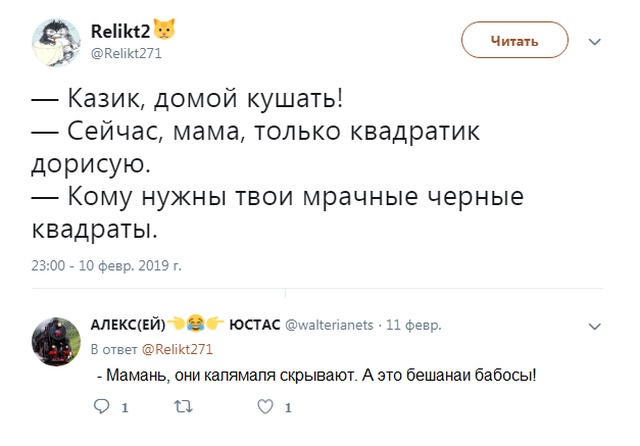This screenshot has width=640, height=446.
Task: Expand the reply's chevron options menu
Action: click(x=596, y=326)
